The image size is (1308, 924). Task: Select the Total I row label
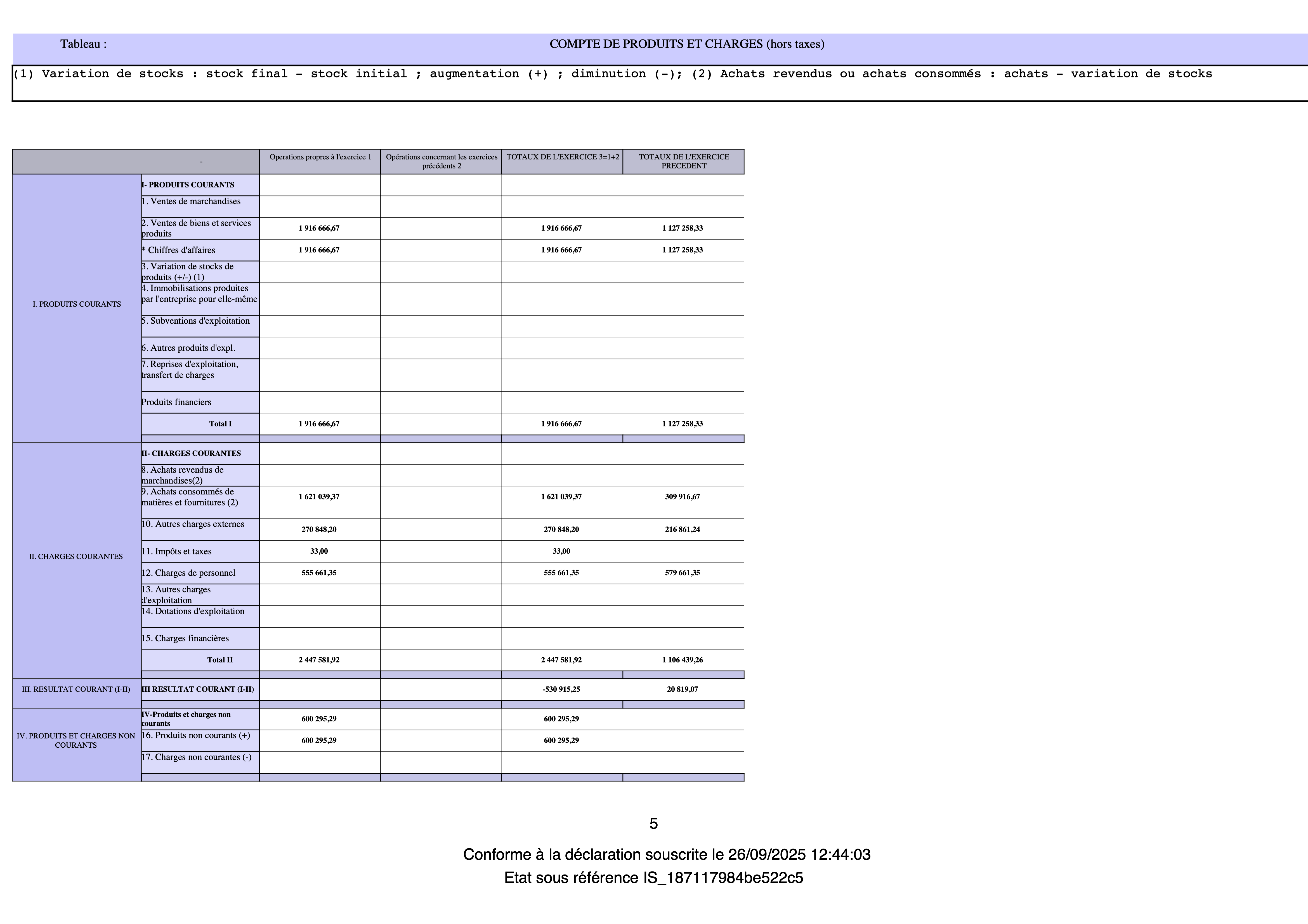pos(220,424)
